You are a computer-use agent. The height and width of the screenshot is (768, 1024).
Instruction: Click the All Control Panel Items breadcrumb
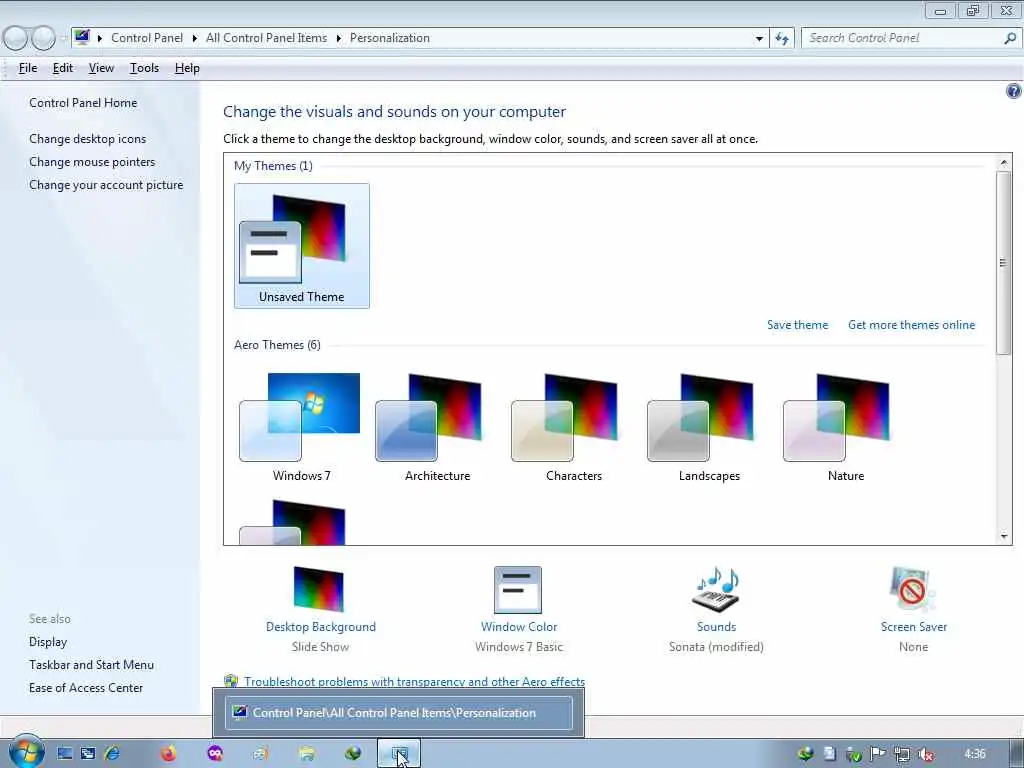[266, 38]
